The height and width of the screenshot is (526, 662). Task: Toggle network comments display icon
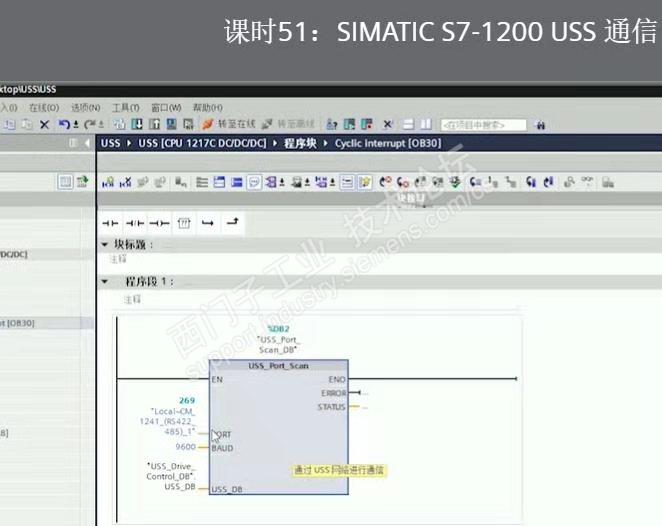(x=347, y=182)
